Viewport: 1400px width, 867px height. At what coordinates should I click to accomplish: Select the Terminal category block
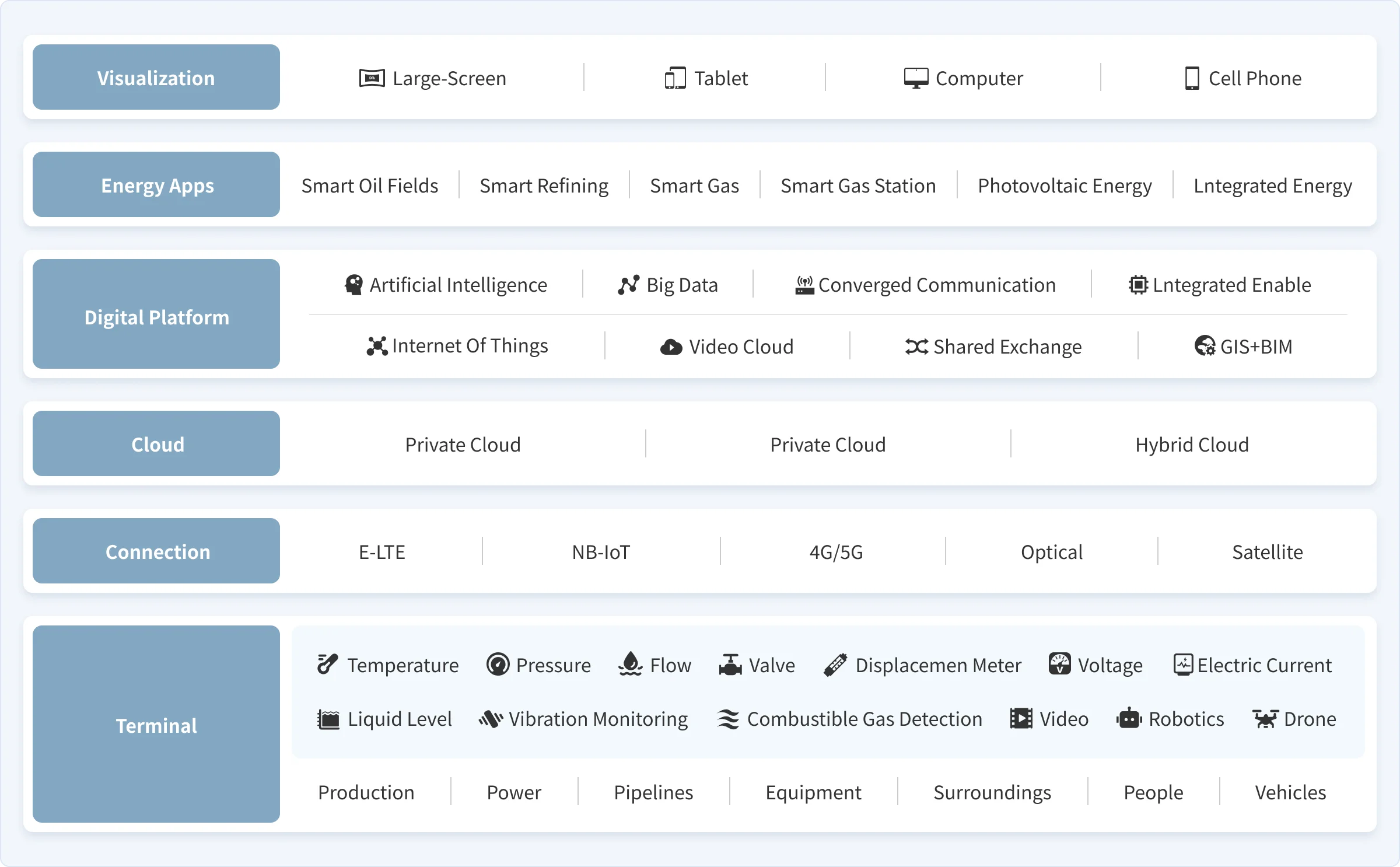tap(156, 724)
